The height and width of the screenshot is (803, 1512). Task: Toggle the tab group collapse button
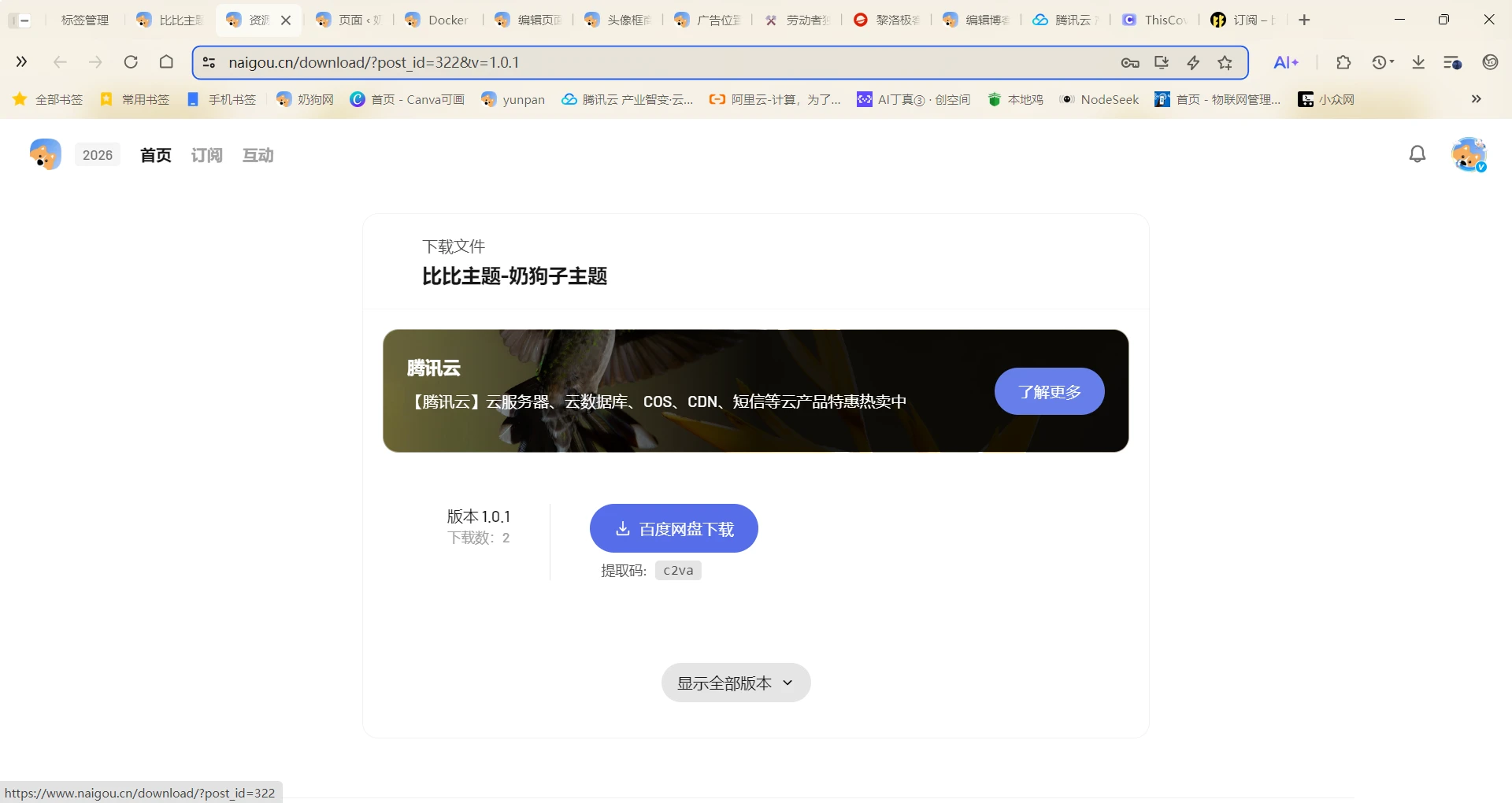[x=20, y=20]
